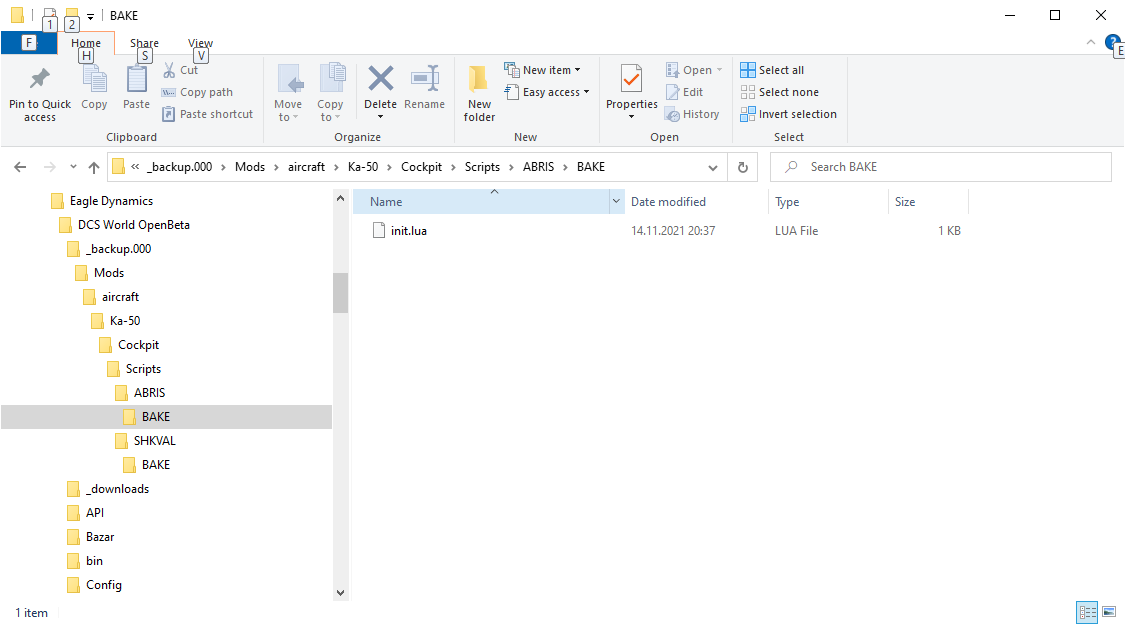The image size is (1125, 625).
Task: Go up one folder level
Action: click(x=94, y=167)
